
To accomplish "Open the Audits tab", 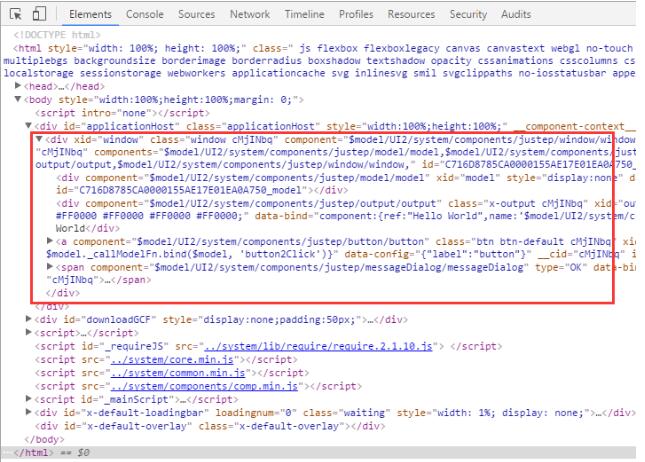I will tap(516, 14).
